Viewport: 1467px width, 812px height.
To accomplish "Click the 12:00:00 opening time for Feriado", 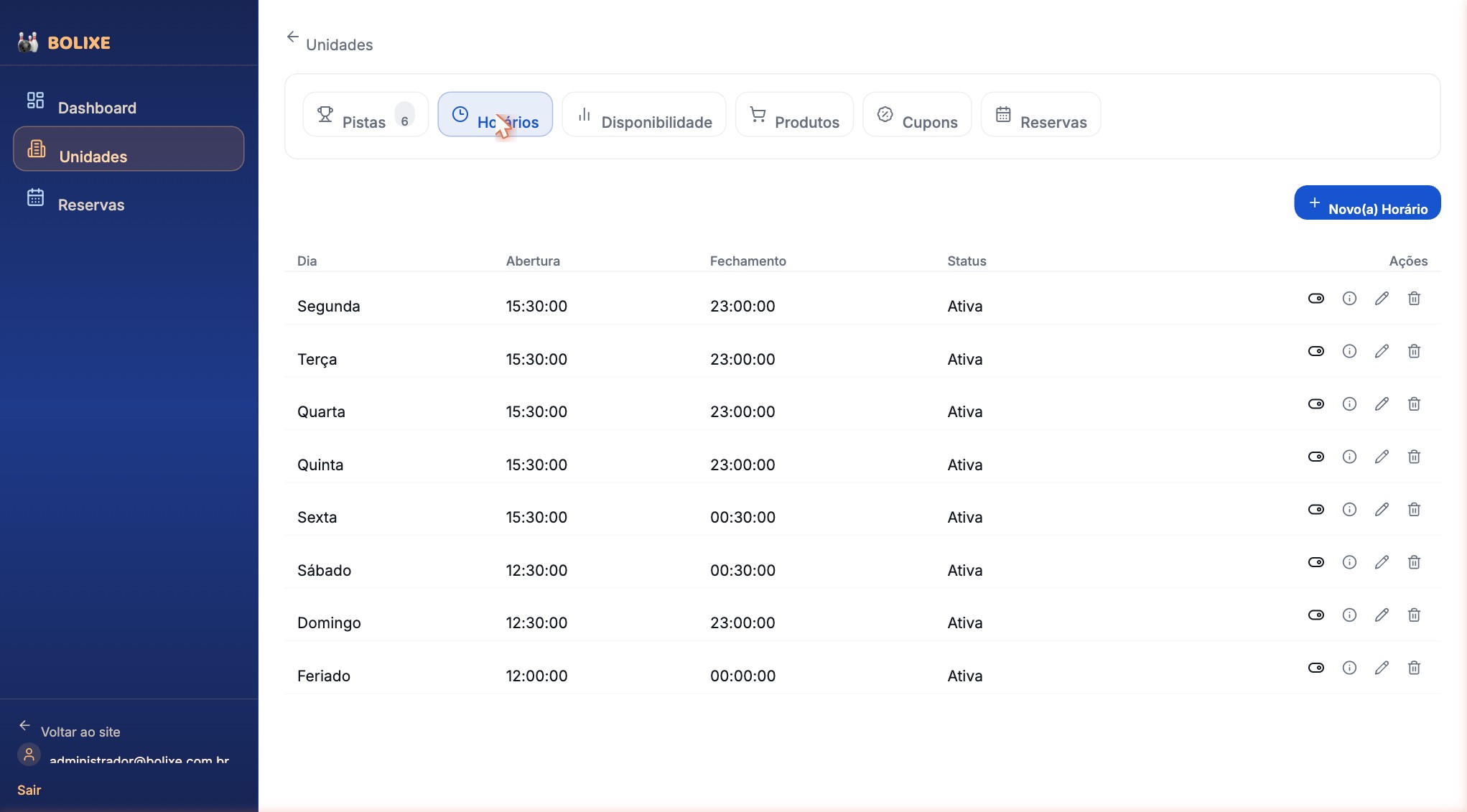I will [536, 676].
